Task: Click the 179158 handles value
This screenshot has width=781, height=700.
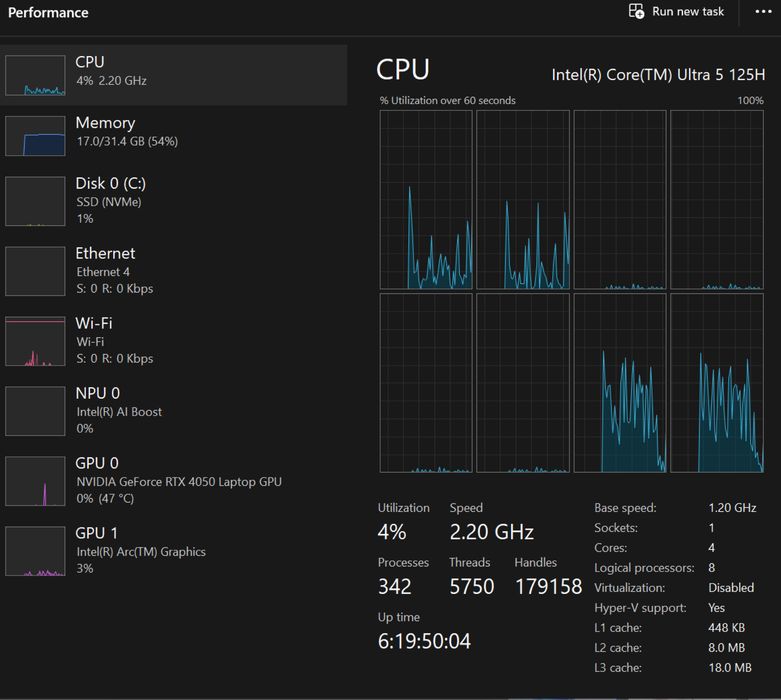Action: point(548,586)
